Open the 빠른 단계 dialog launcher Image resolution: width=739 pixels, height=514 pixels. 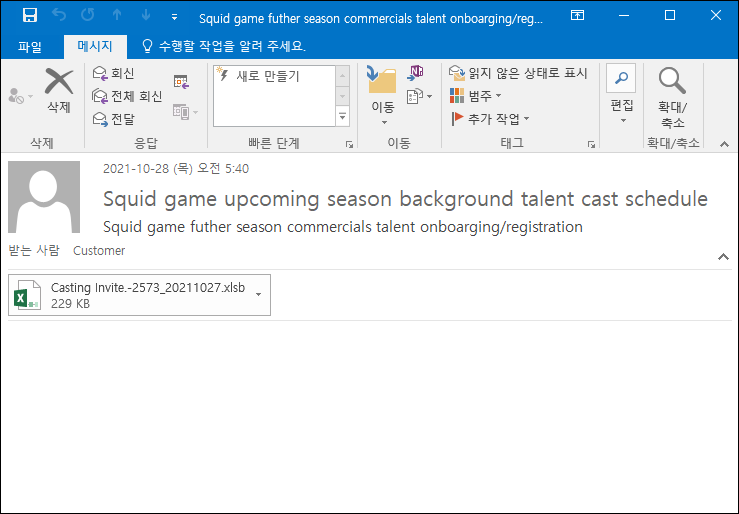point(349,144)
